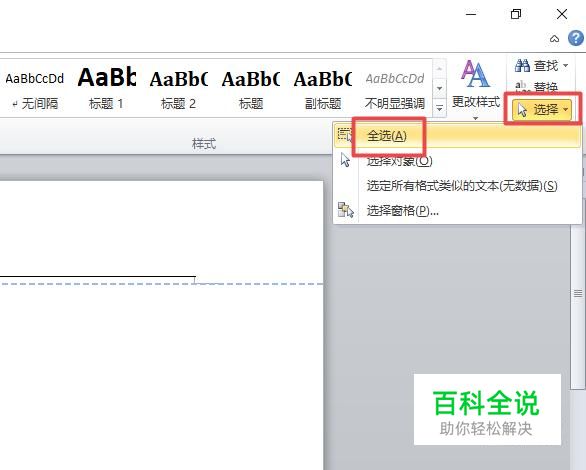Viewport: 586px width, 470px height.
Task: Open the 查找 dropdown arrow
Action: pos(566,66)
